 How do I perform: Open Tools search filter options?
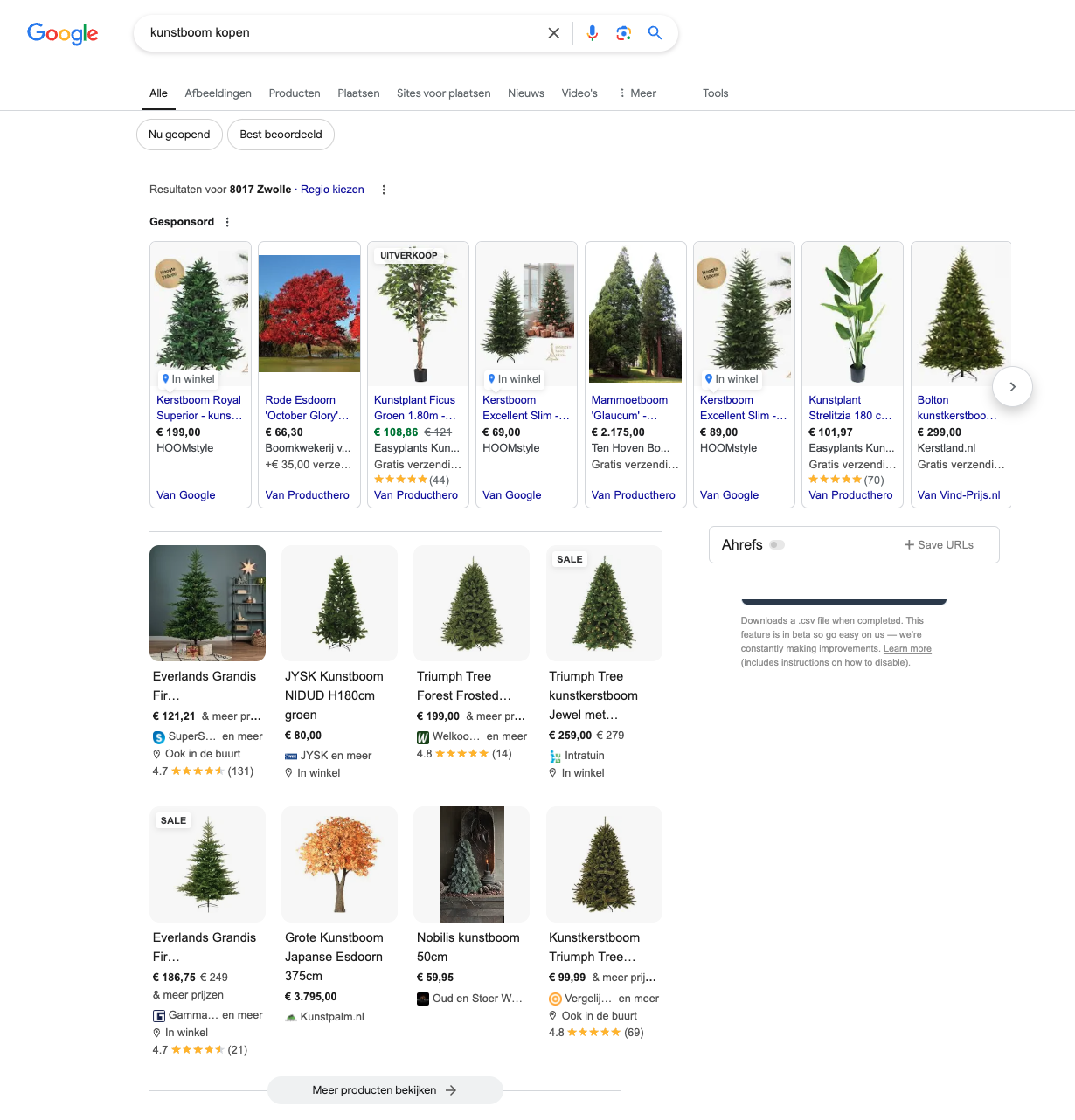click(x=715, y=93)
